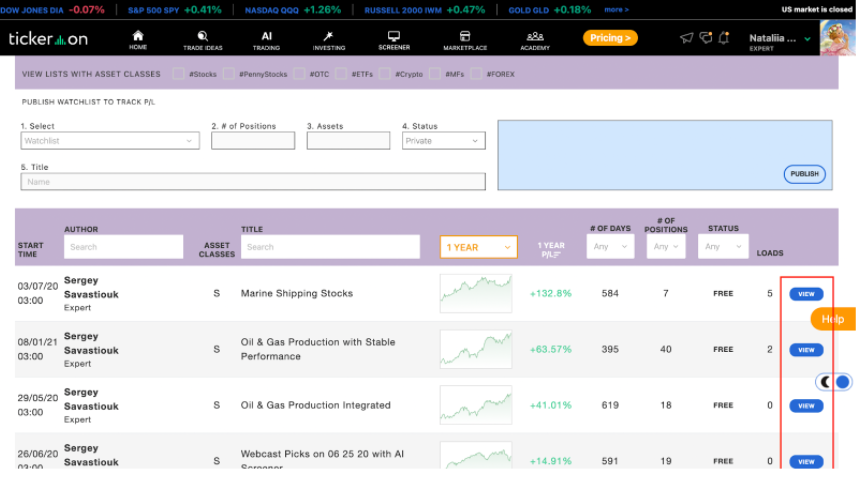Click the tickeron logo
Viewport: 859px width, 478px height.
point(48,38)
